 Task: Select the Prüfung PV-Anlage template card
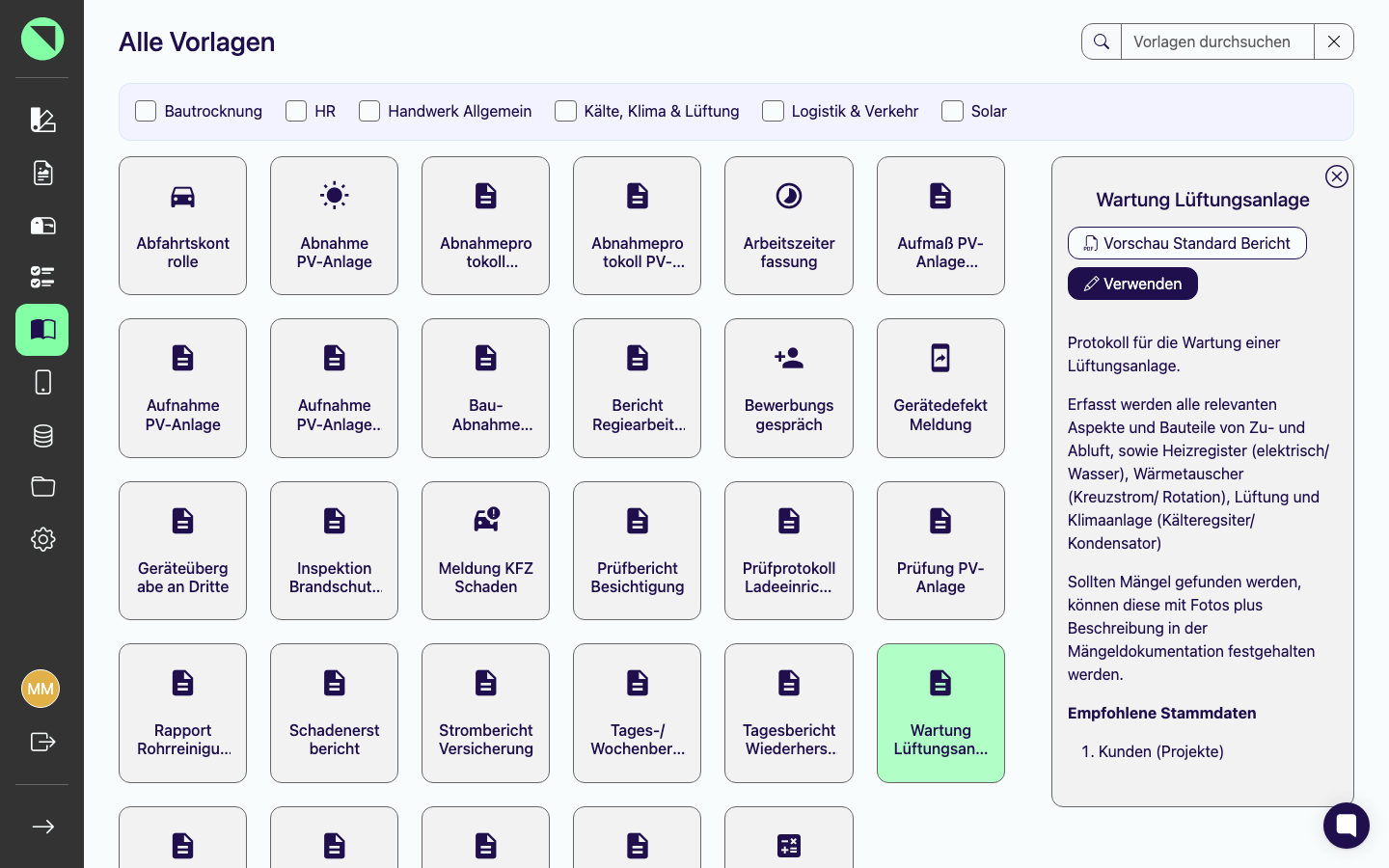[940, 551]
